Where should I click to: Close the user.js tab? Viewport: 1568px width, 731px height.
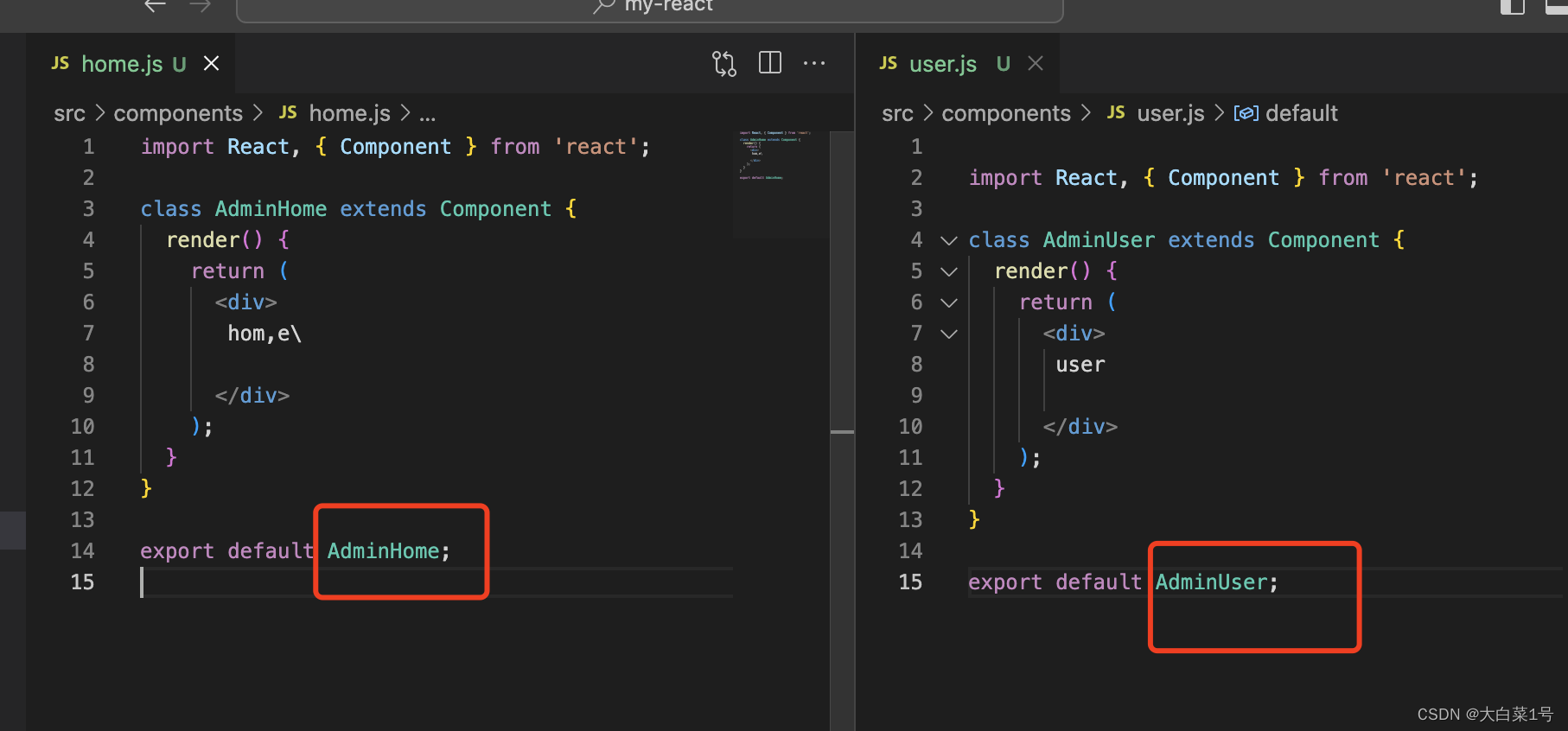tap(1036, 63)
